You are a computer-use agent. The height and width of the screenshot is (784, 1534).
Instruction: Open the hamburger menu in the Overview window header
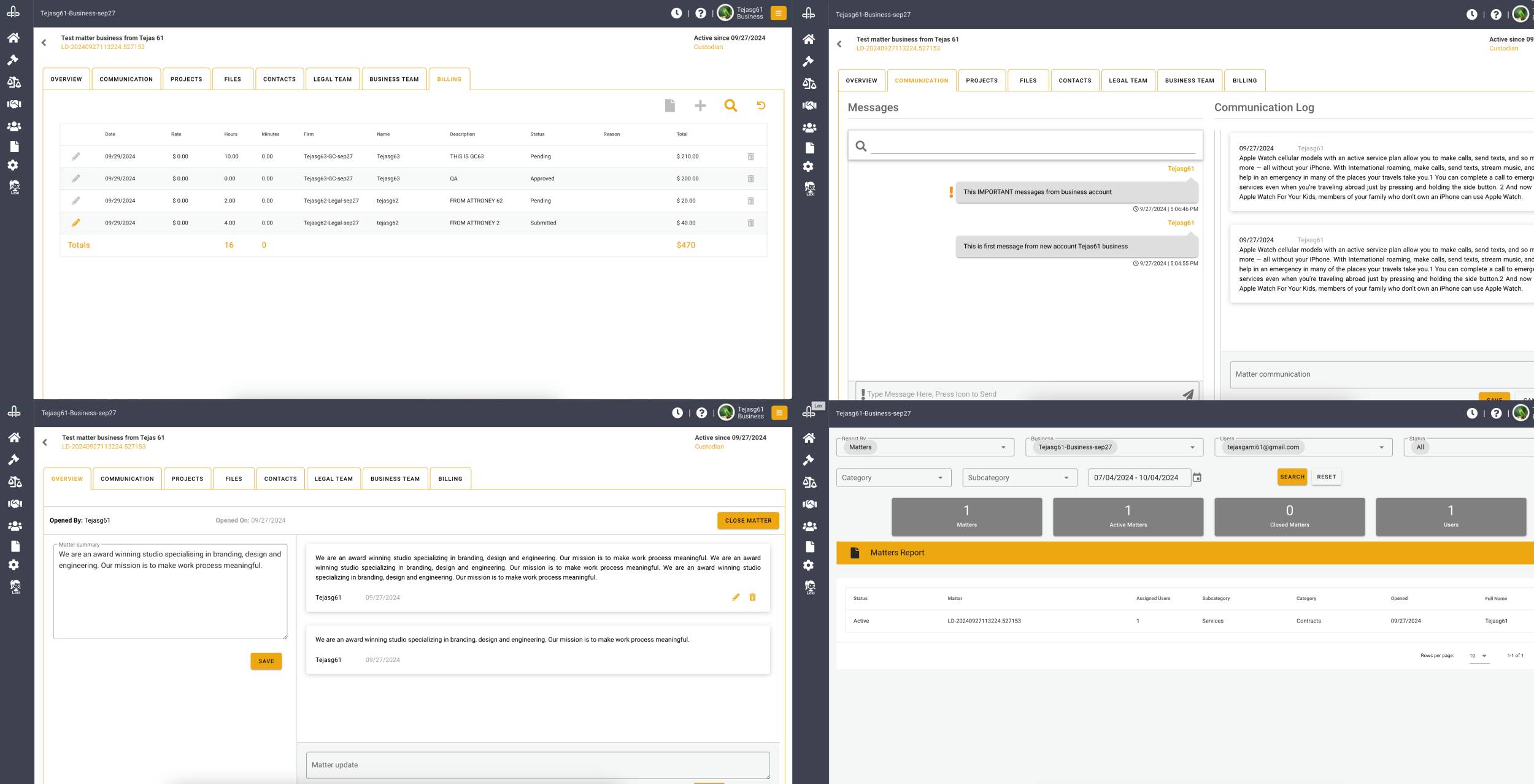coord(779,413)
